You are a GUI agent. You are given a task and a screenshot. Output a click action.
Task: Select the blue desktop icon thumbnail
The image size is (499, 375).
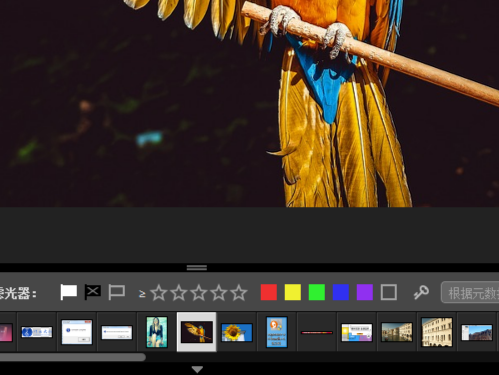[277, 332]
